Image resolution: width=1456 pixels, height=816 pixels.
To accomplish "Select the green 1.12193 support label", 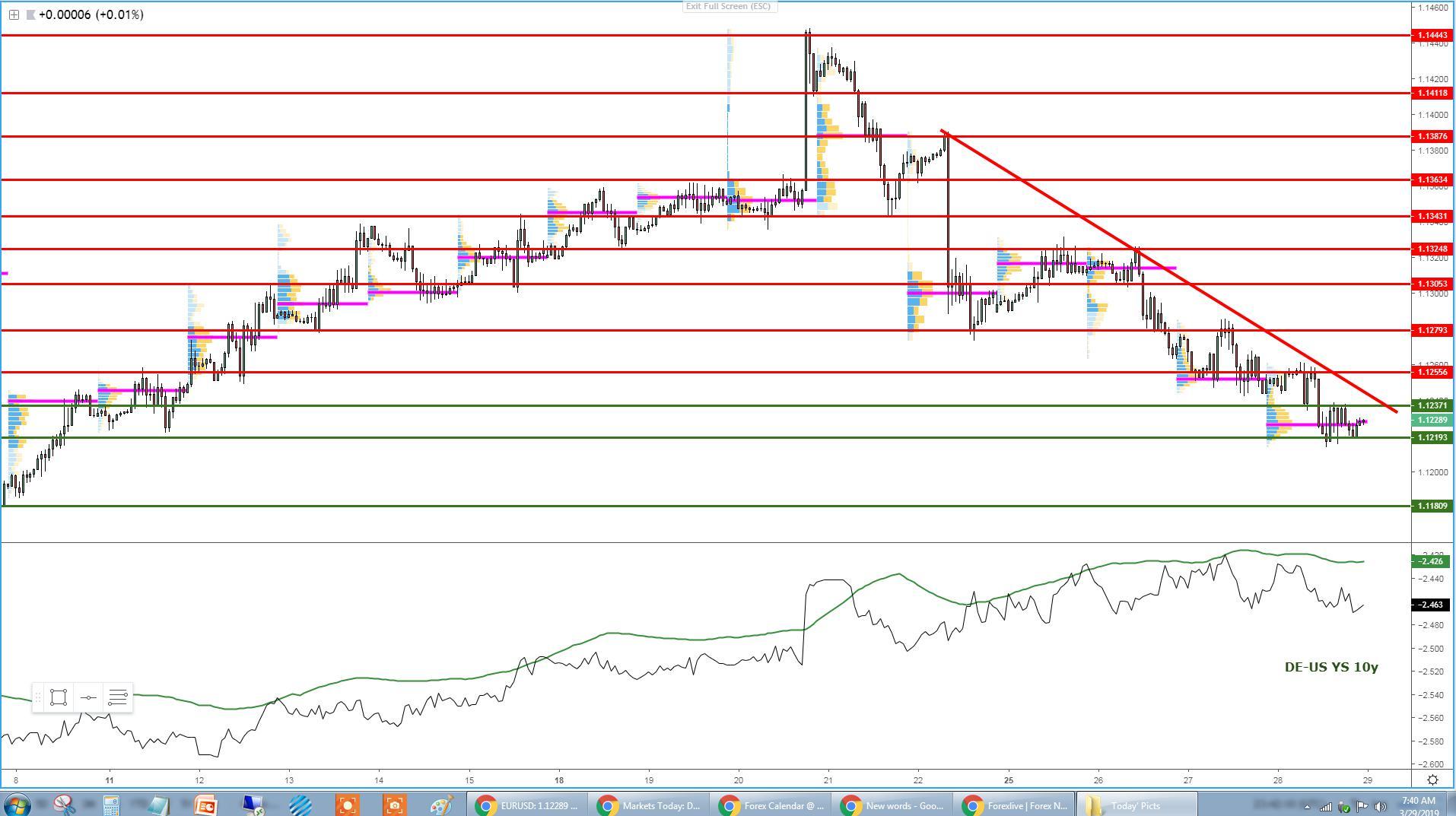I will click(x=1432, y=437).
